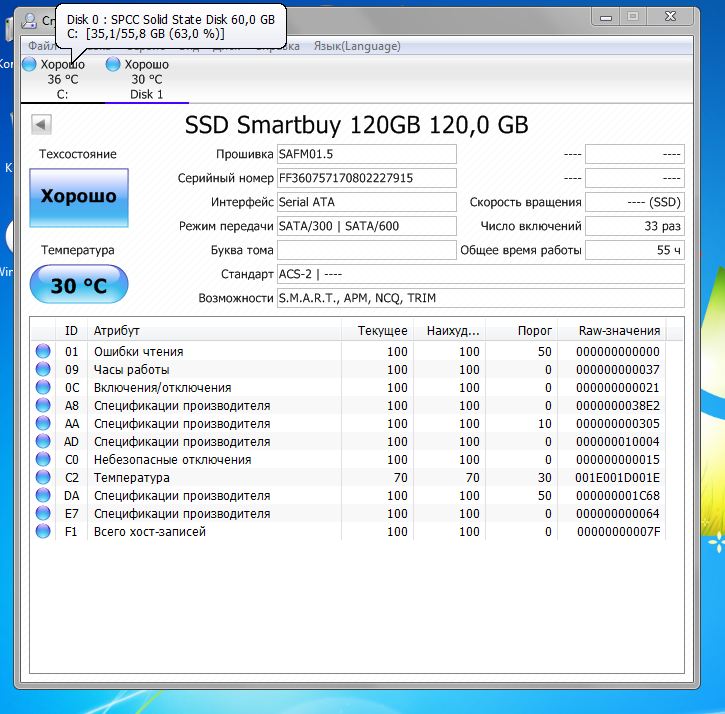725x714 pixels.
Task: Click current value 70 in Температура row
Action: click(400, 477)
